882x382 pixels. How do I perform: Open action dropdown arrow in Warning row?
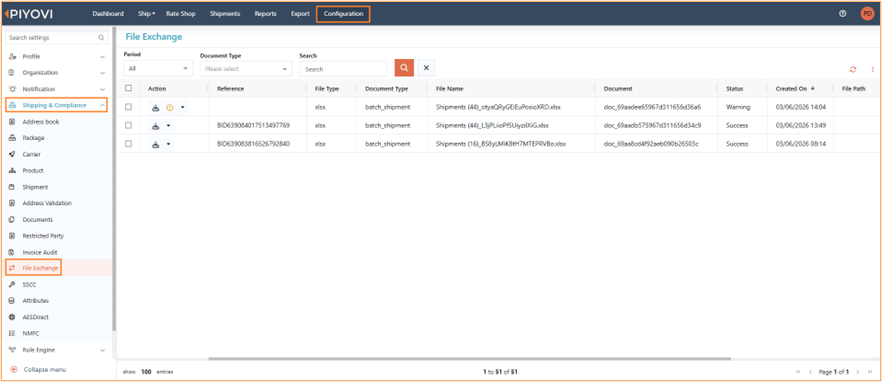point(182,107)
